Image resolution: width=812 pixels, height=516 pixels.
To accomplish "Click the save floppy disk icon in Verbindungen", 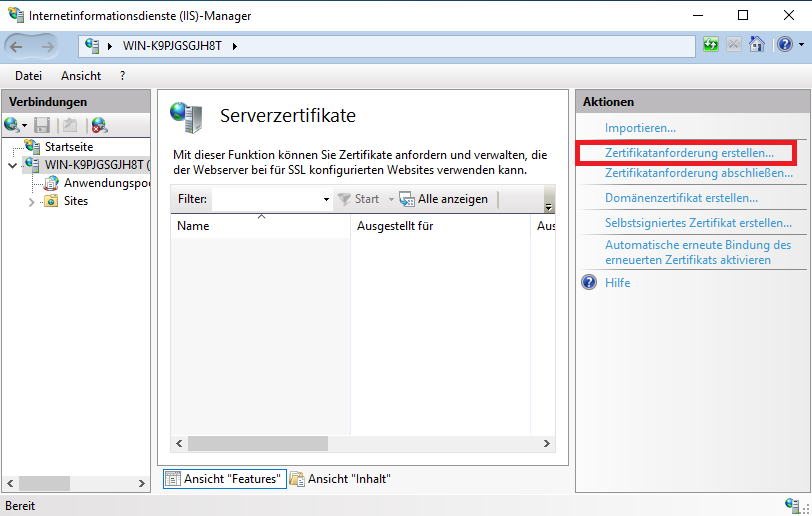I will coord(42,125).
